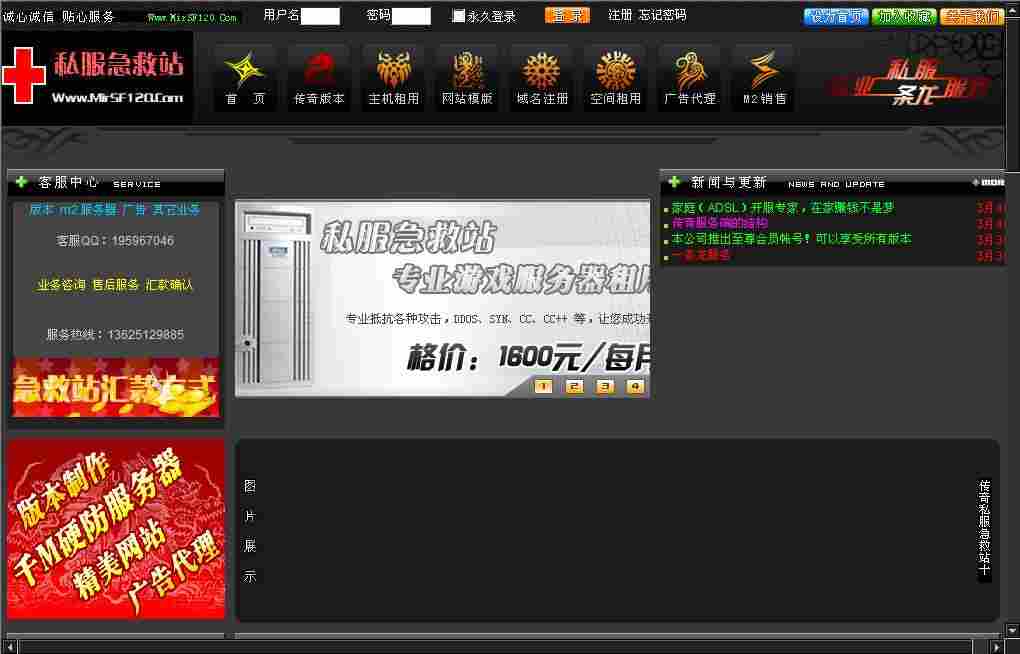
Task: Click the horizontal scrollbar at page bottom
Action: coord(500,647)
